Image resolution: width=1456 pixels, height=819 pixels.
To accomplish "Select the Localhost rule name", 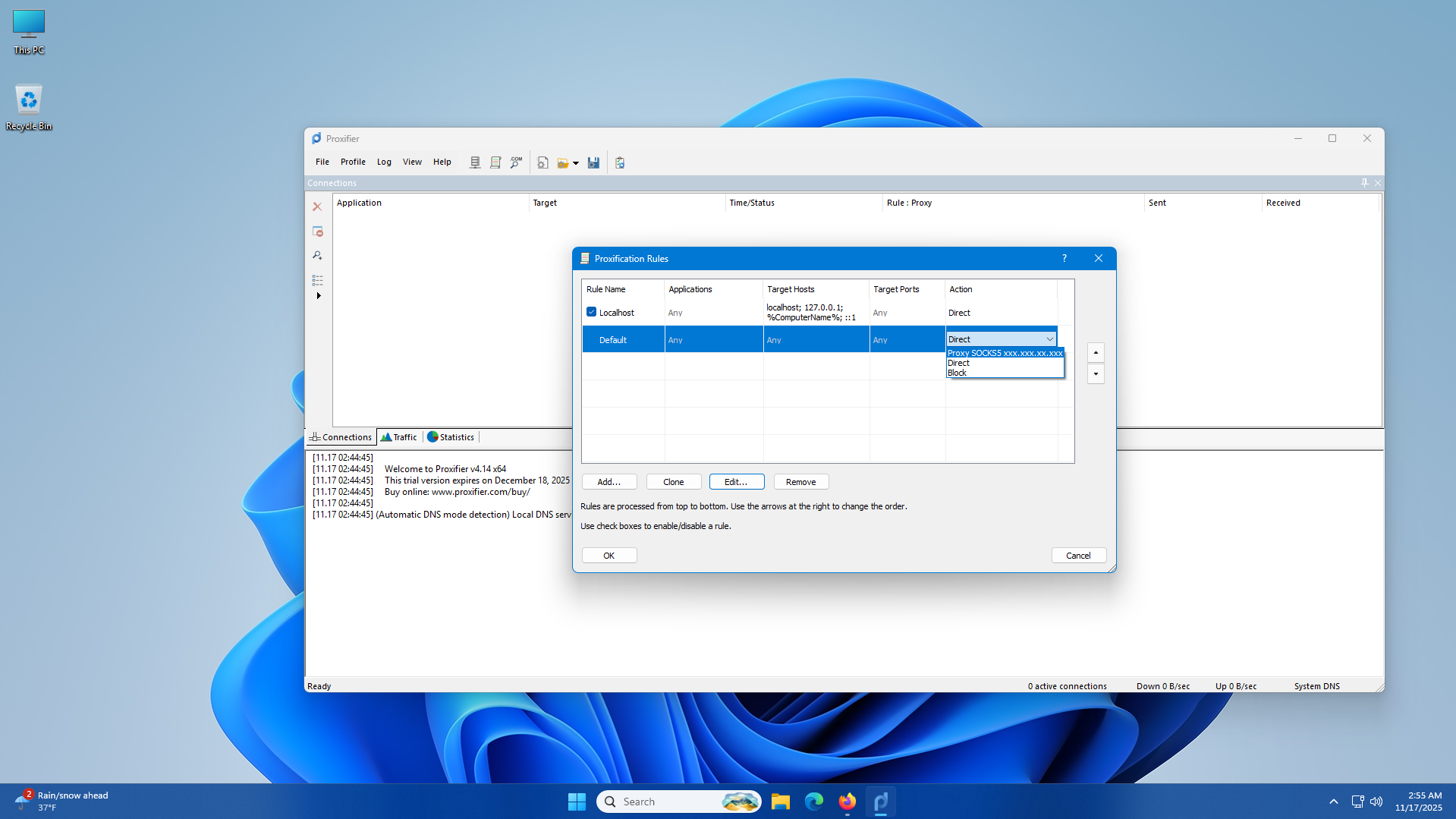I will (x=617, y=313).
